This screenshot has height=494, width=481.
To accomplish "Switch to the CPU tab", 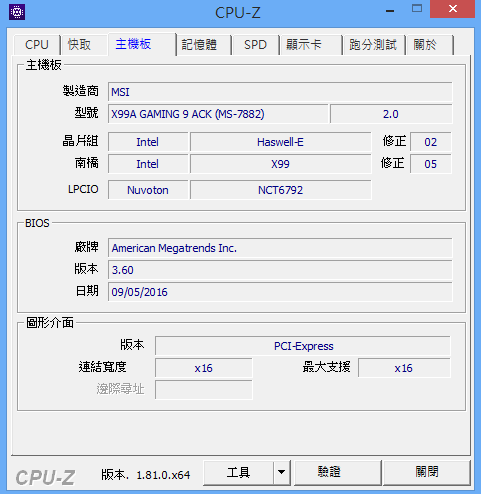I will (37, 45).
